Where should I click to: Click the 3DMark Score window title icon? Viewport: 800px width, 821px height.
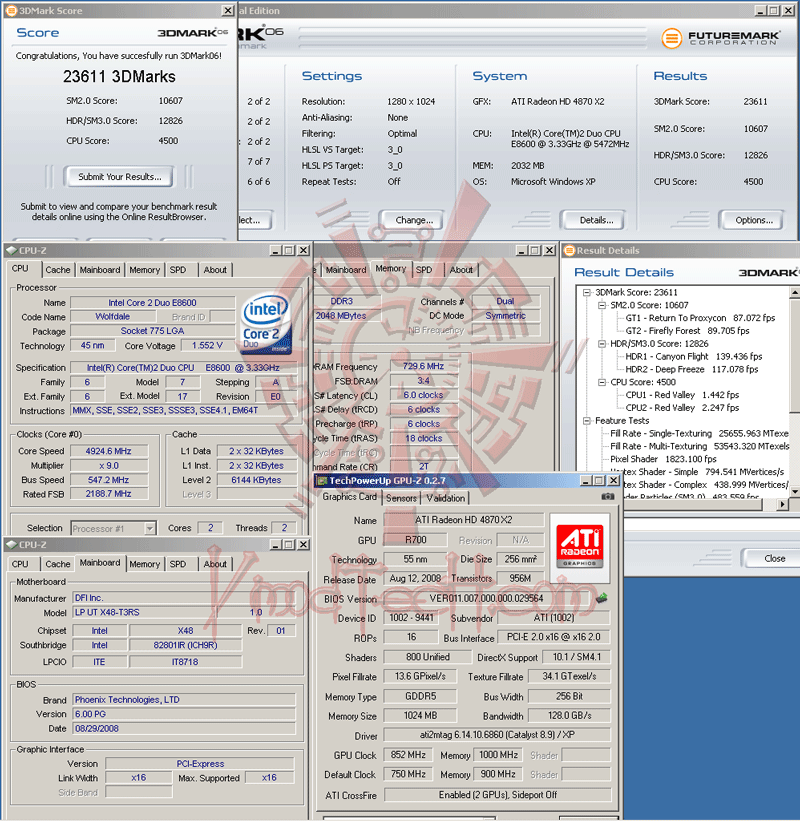11,10
